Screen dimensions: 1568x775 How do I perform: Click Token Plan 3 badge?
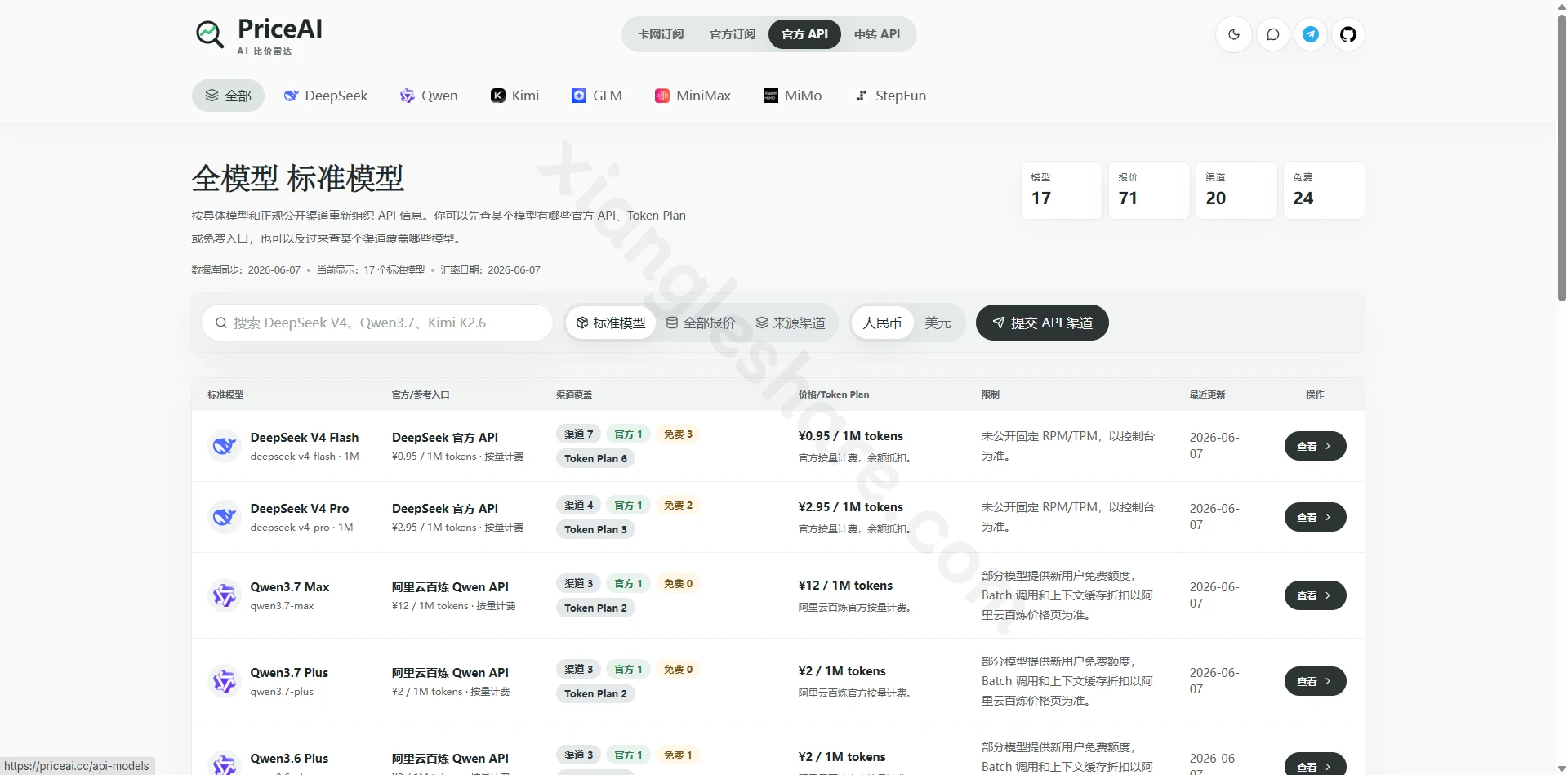coord(596,529)
